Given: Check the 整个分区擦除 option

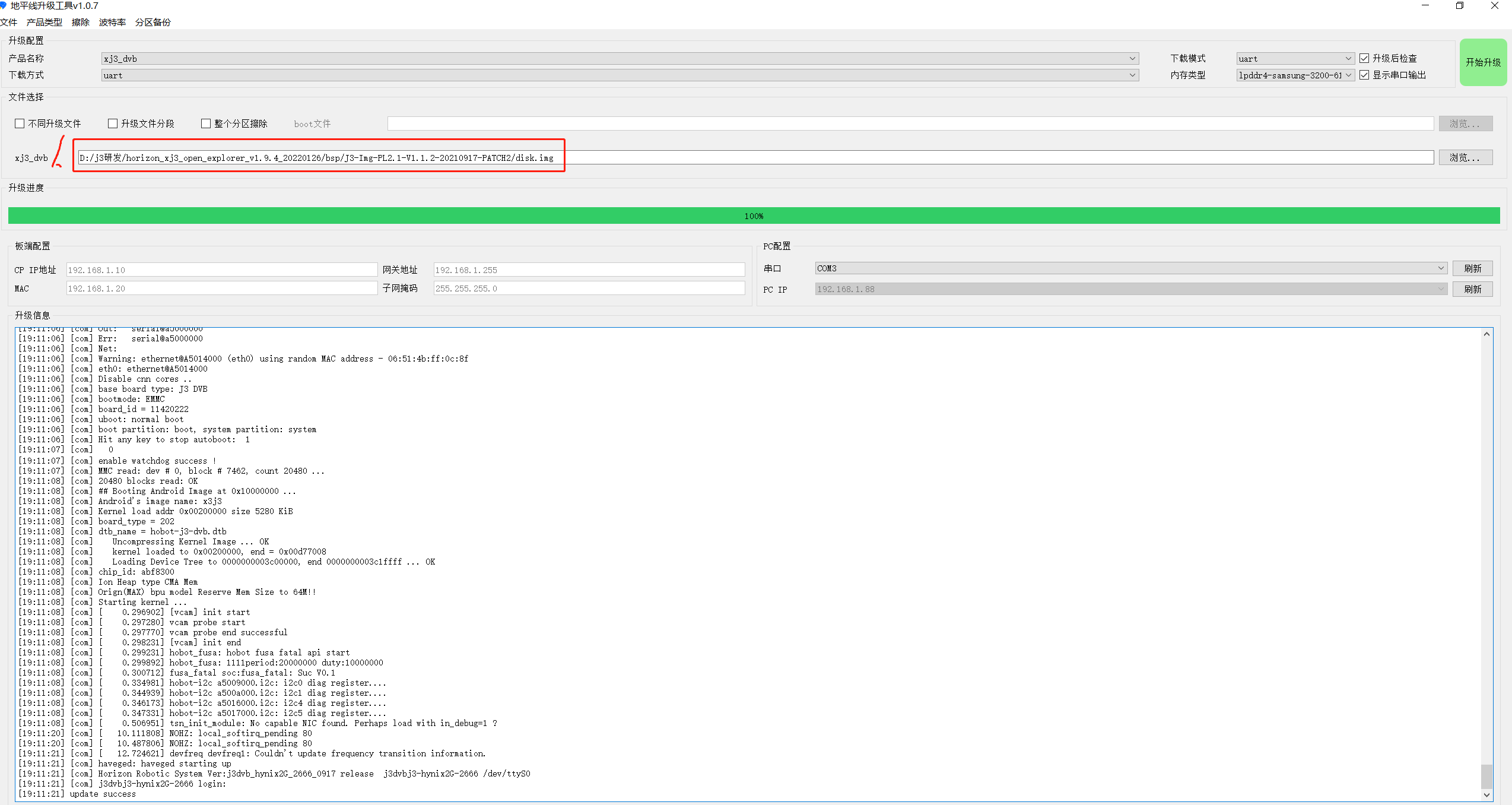Looking at the screenshot, I should pyautogui.click(x=206, y=123).
